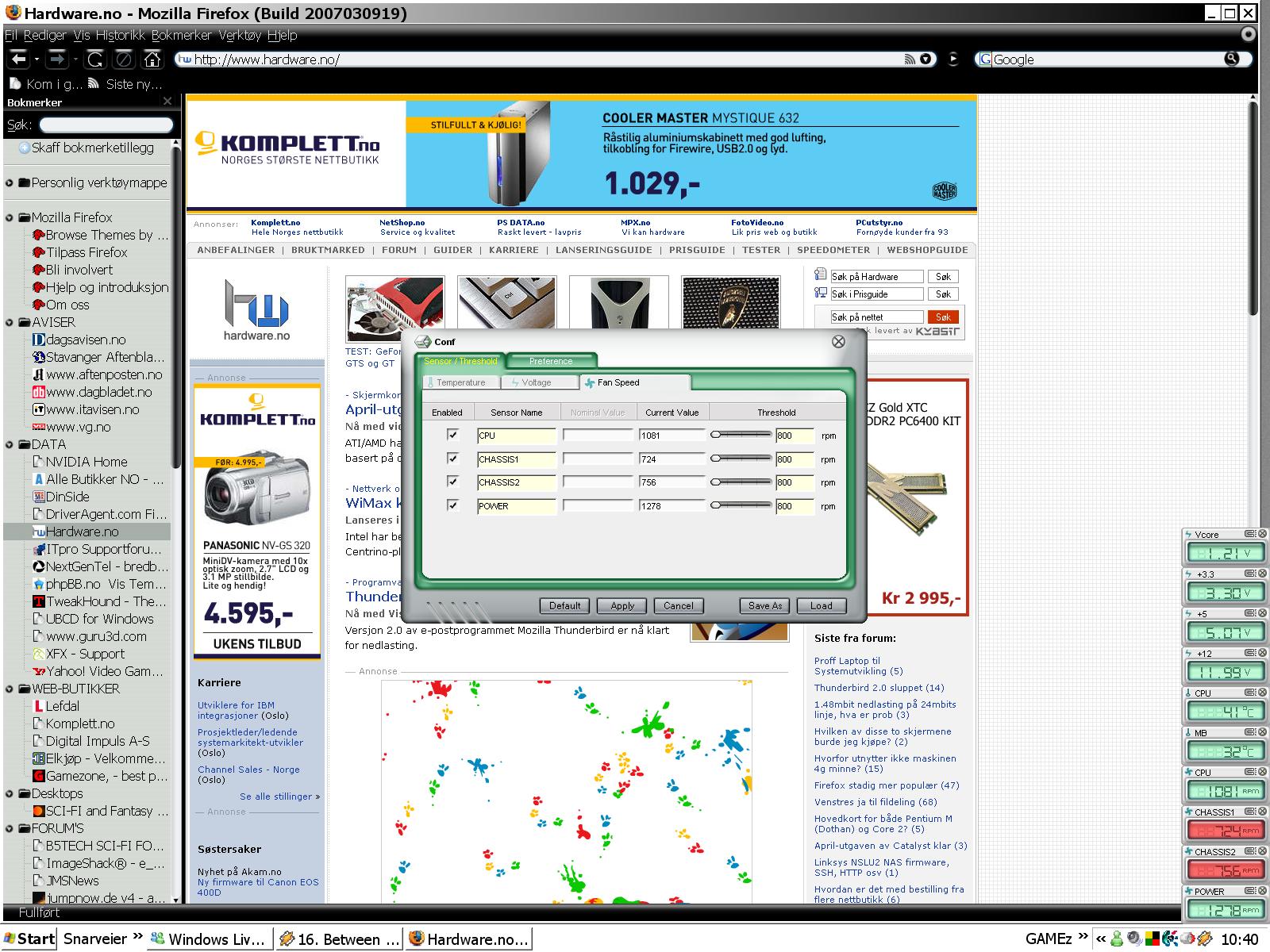Close the POWER fan gadget
Image resolution: width=1270 pixels, height=952 pixels.
tap(1262, 891)
